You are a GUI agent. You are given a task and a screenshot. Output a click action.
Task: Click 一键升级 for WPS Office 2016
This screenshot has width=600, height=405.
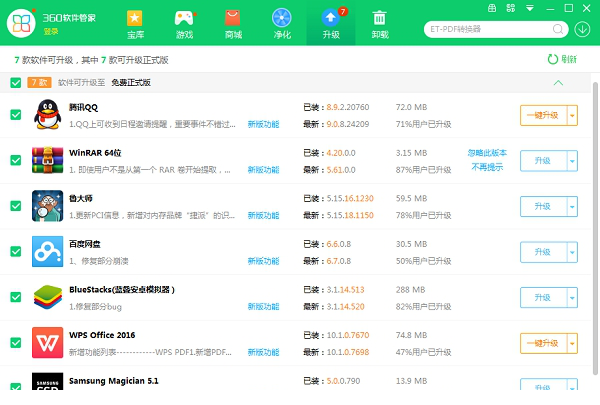tap(543, 343)
